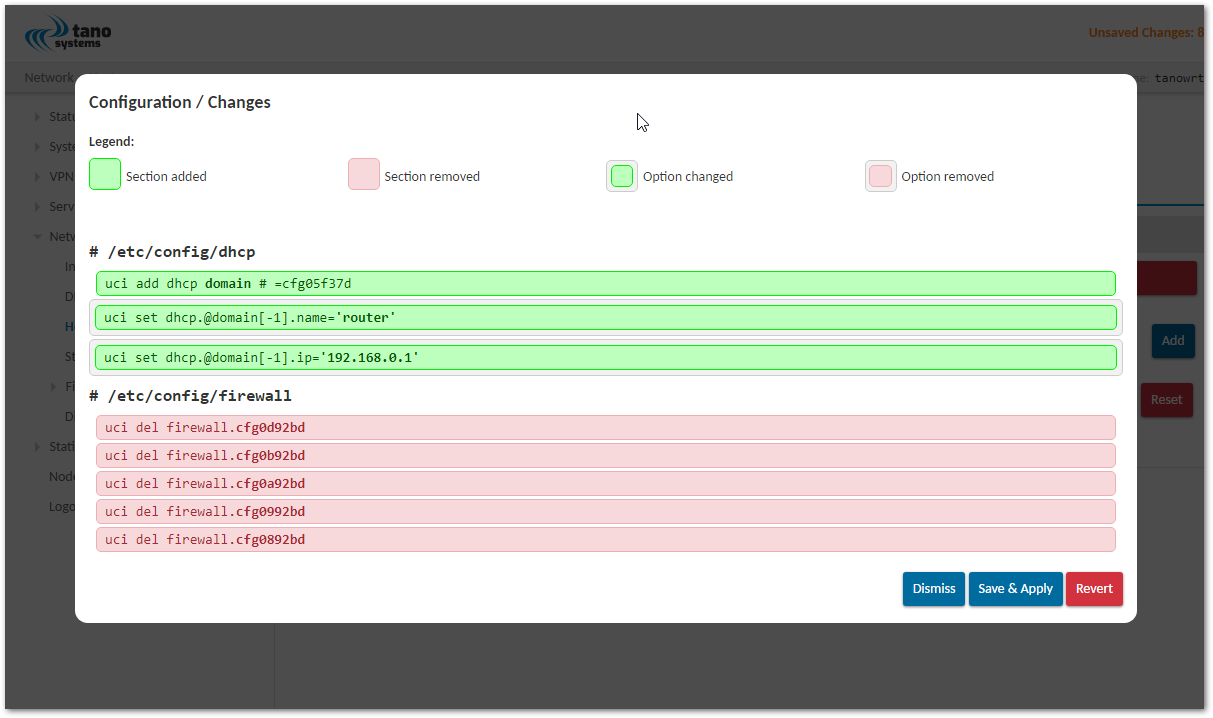Click the Add button behind dialog
Viewport: 1213px width, 718px height.
click(x=1173, y=340)
